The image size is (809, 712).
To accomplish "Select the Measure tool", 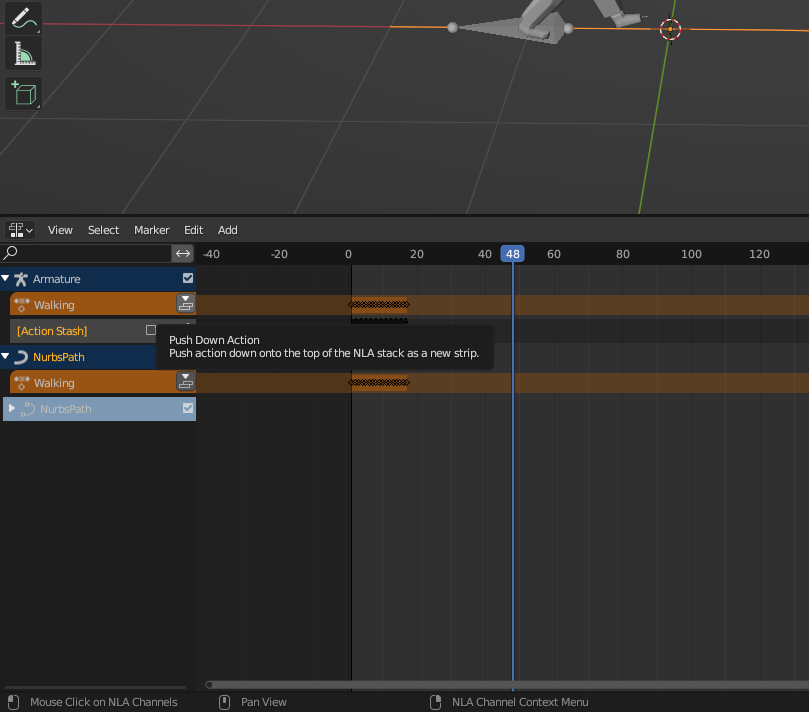I will pyautogui.click(x=24, y=54).
